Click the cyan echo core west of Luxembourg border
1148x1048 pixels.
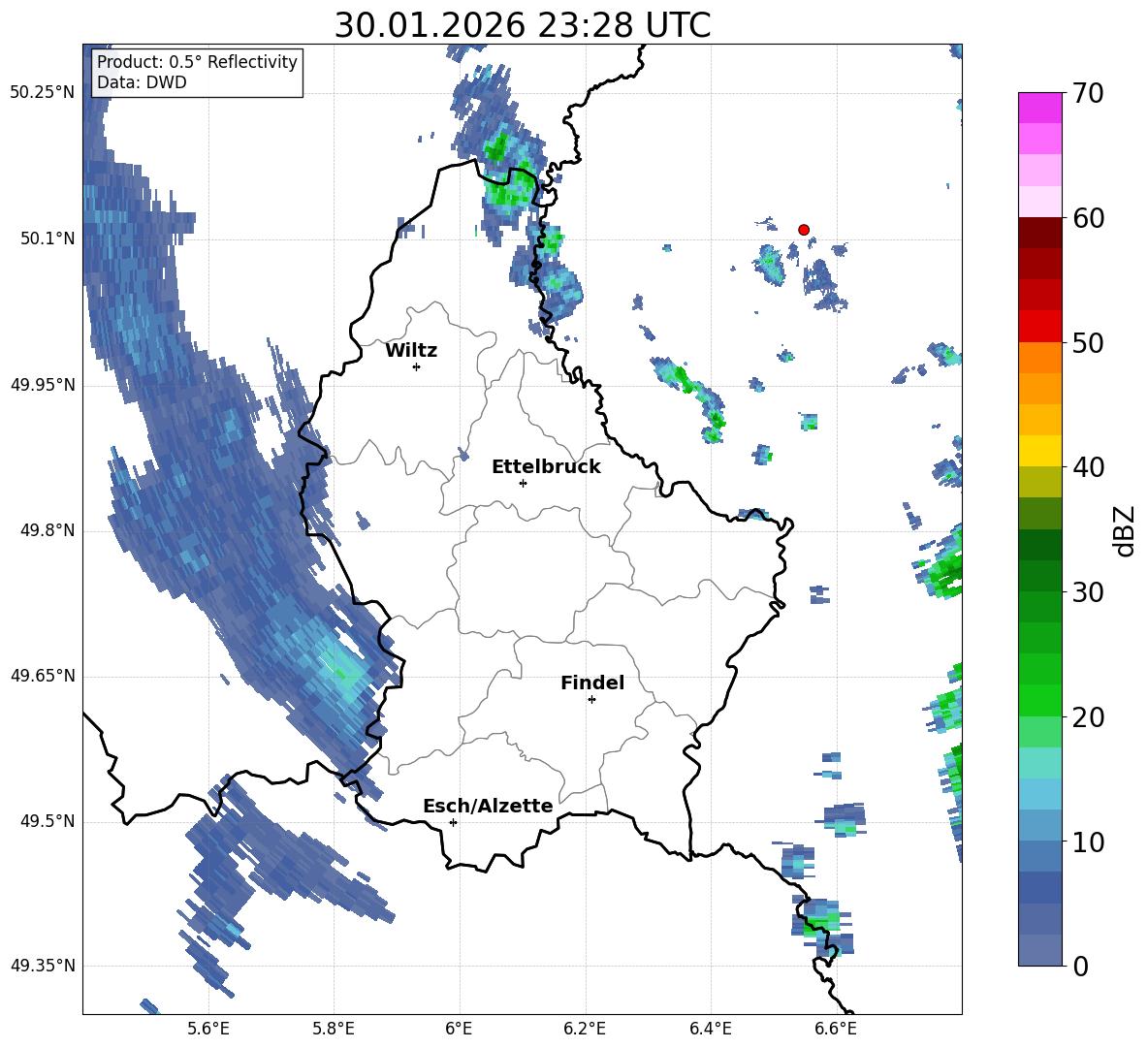(x=341, y=669)
